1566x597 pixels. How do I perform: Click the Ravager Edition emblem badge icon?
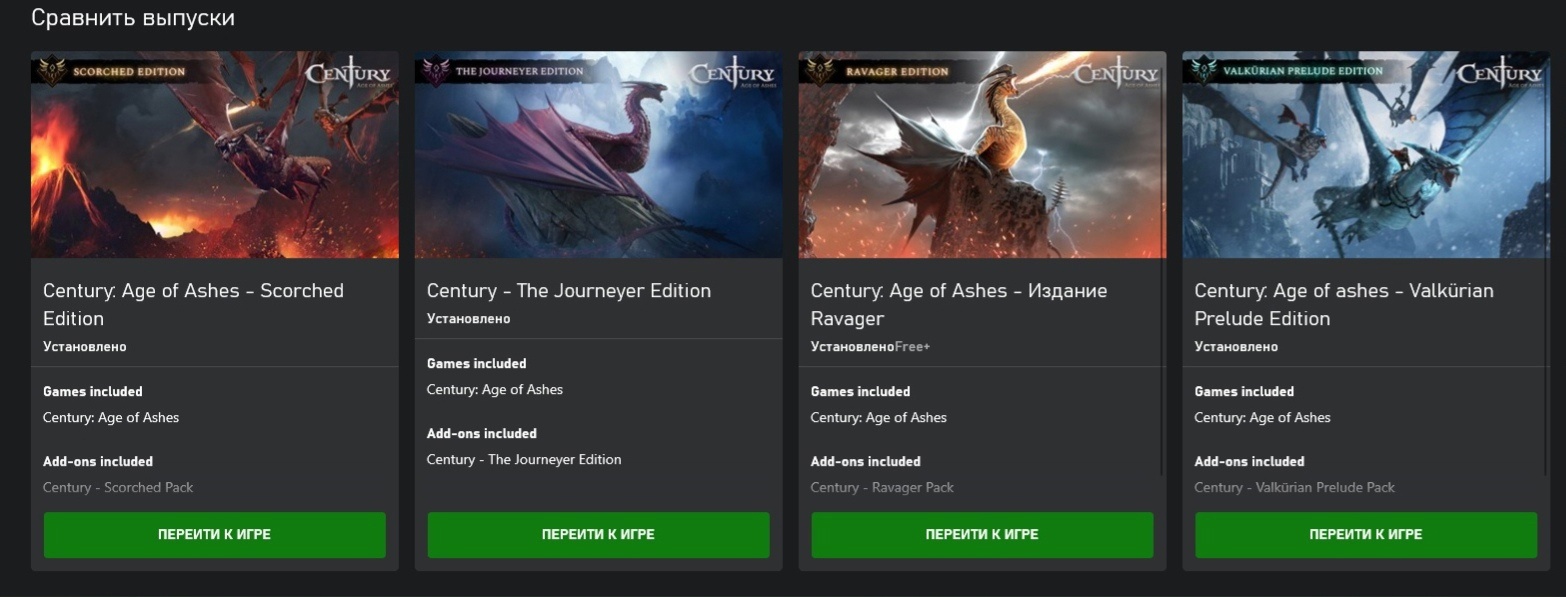click(820, 71)
